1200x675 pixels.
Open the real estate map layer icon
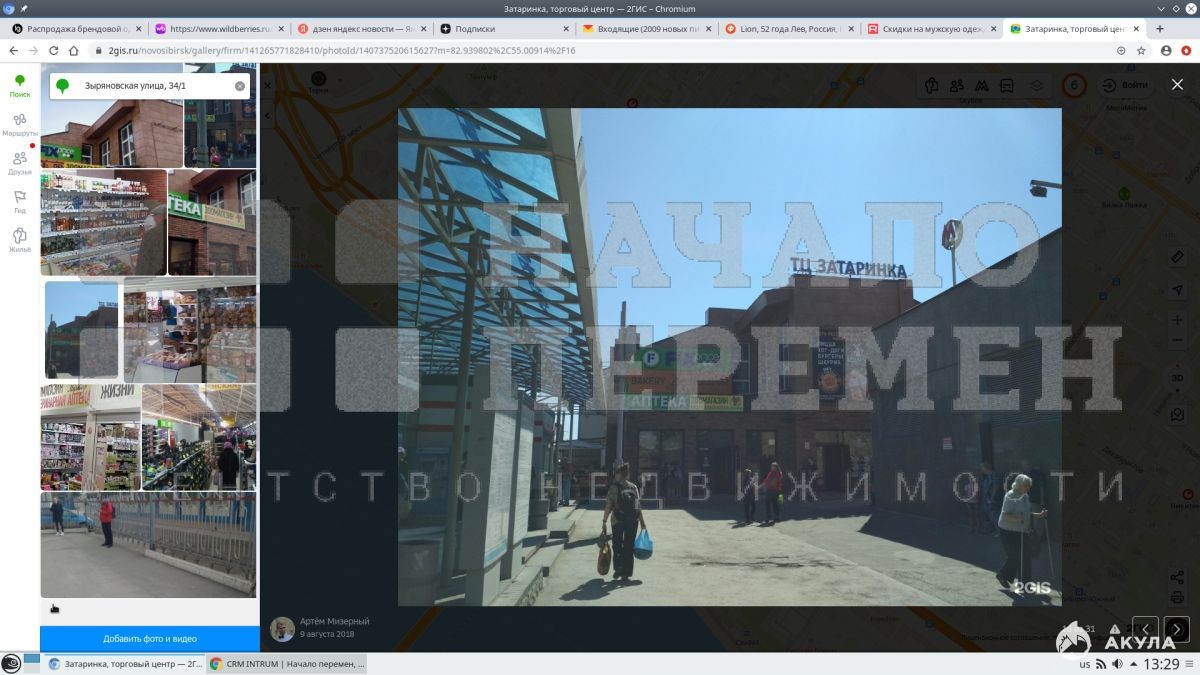(932, 85)
